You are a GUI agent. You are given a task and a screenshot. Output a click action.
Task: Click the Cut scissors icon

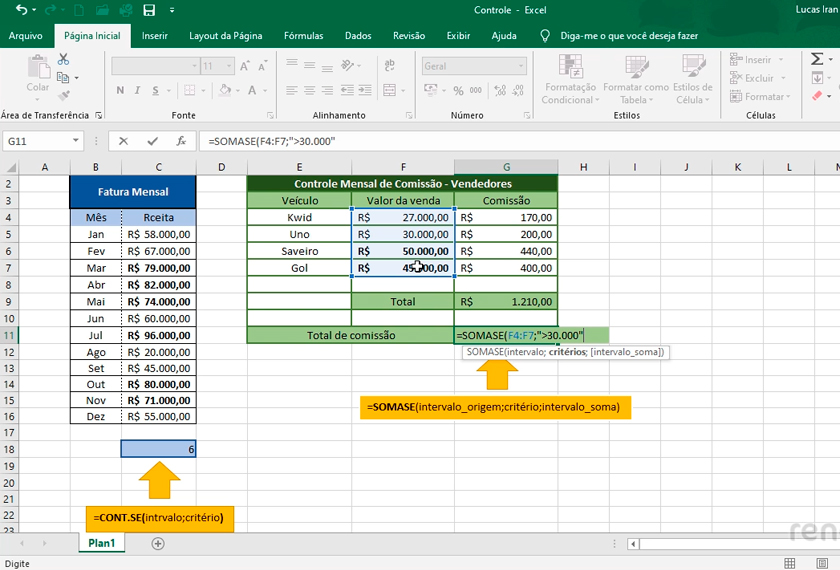(x=63, y=60)
